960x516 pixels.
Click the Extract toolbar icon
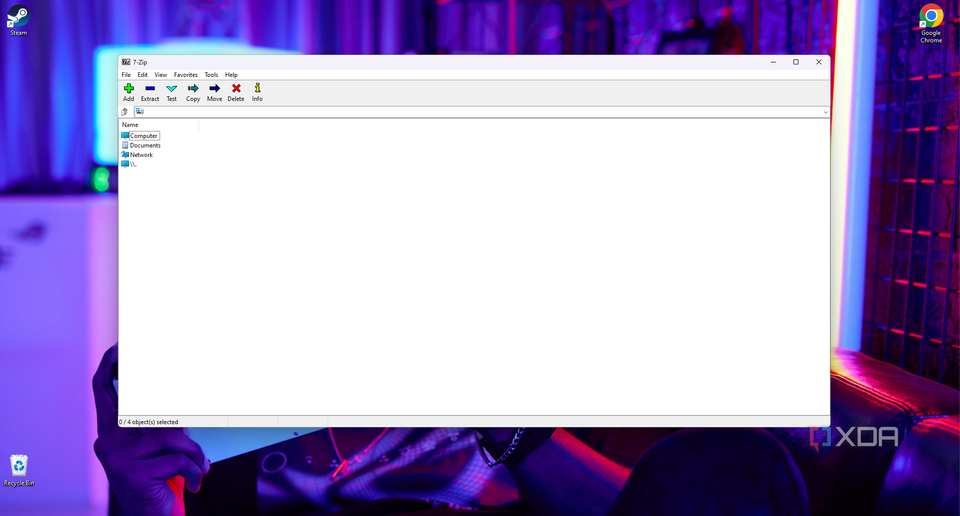(x=150, y=89)
